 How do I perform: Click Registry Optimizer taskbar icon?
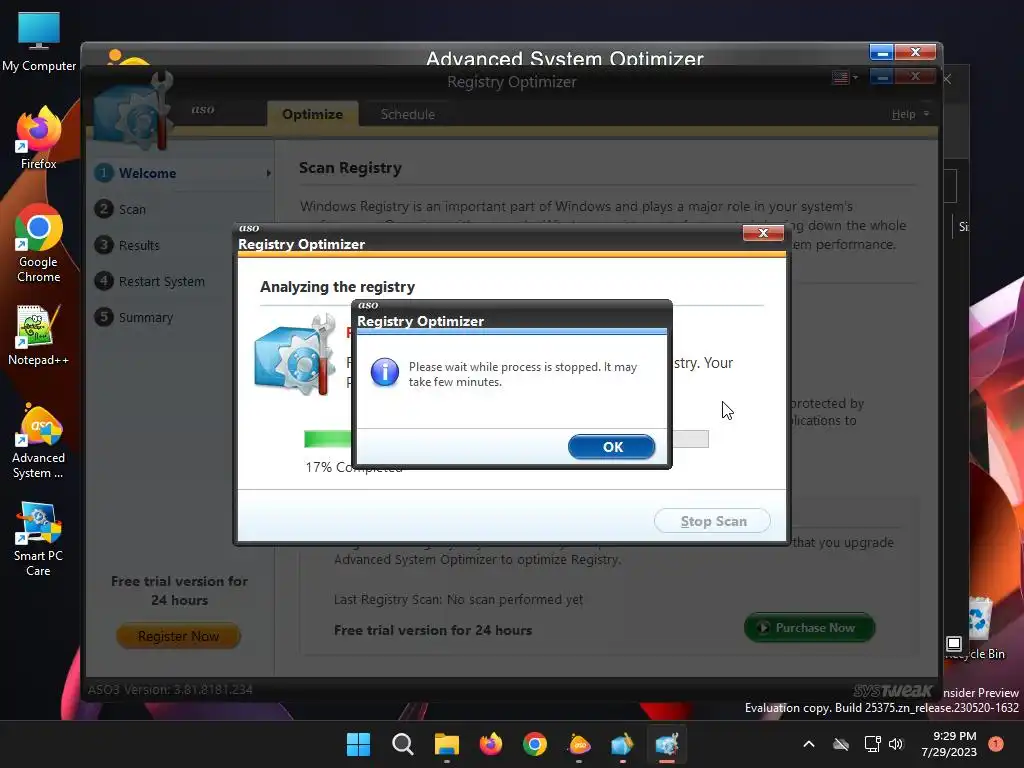point(667,744)
